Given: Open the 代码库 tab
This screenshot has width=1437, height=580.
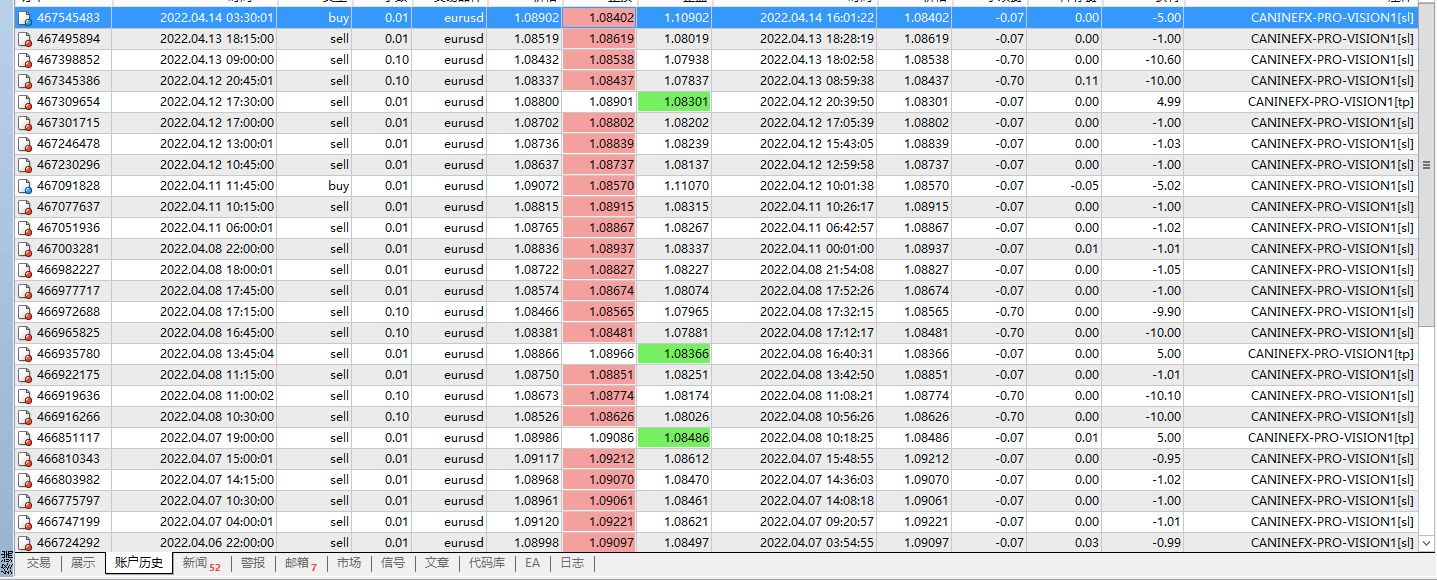Looking at the screenshot, I should (487, 563).
